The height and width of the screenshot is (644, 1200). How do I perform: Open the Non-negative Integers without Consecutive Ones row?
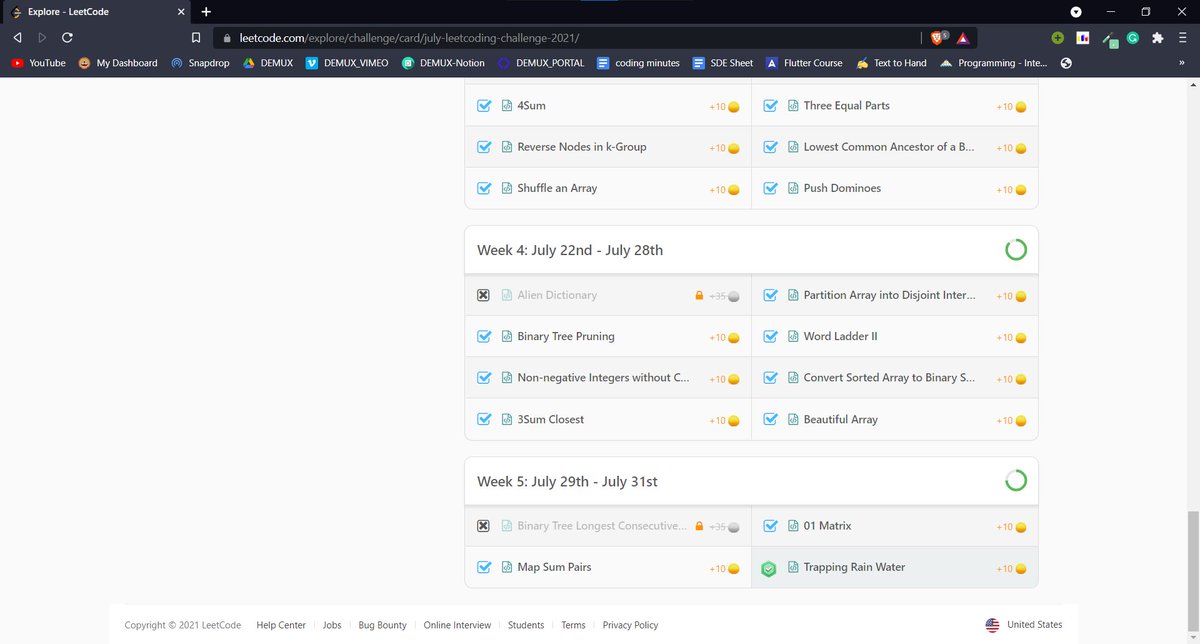608,378
